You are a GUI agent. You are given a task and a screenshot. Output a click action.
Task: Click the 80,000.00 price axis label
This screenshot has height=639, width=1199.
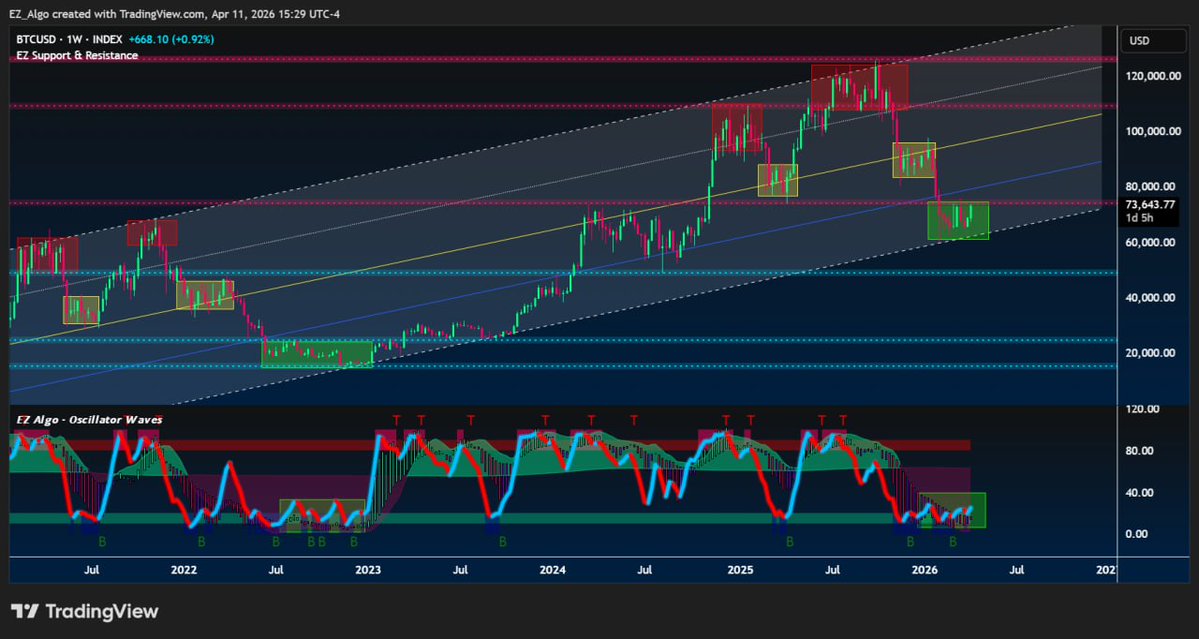(1151, 187)
